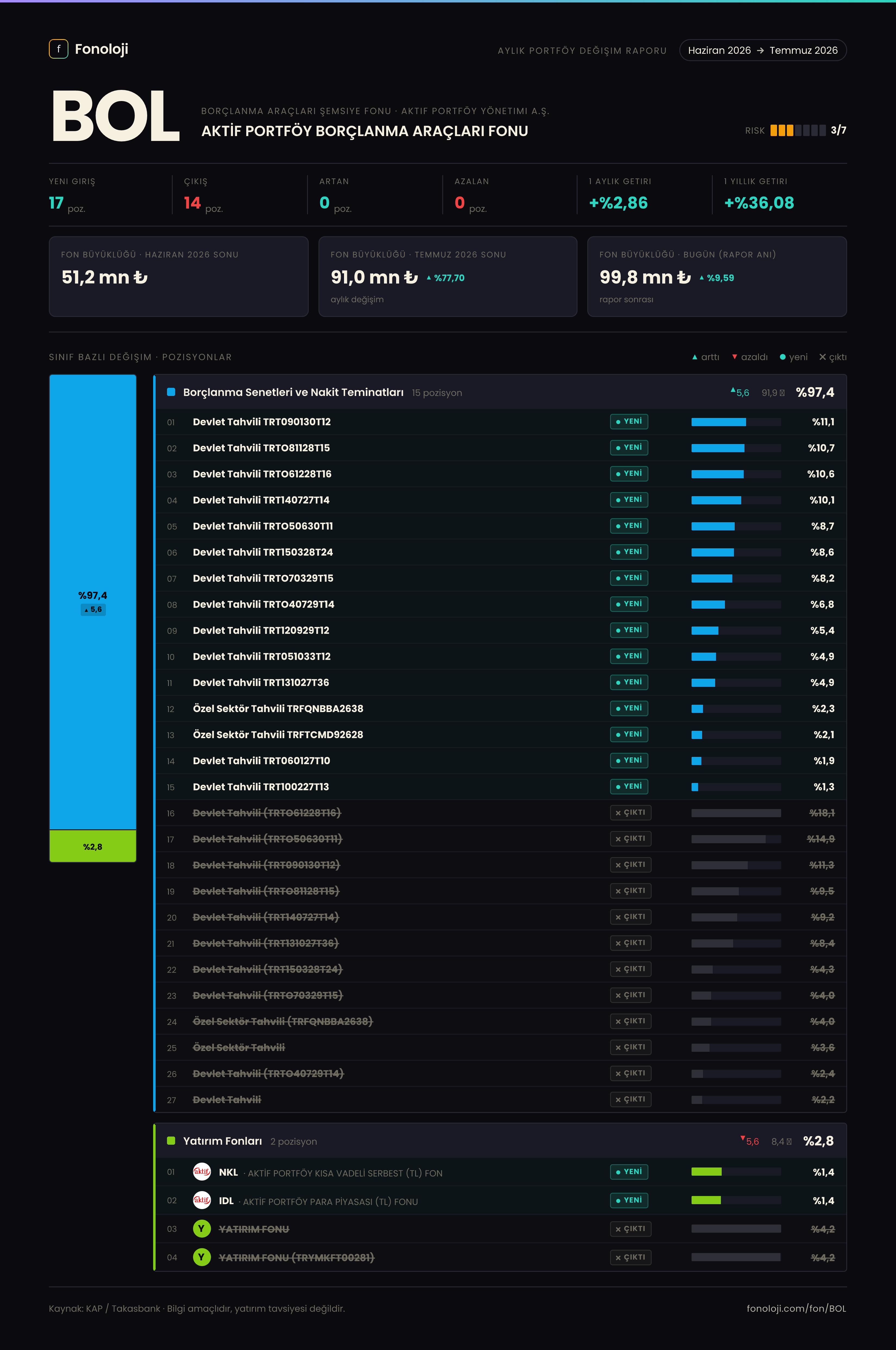Click the %2,8 total in Yatırım Fonları header
Screen dimensions: 896x1350
818,1141
